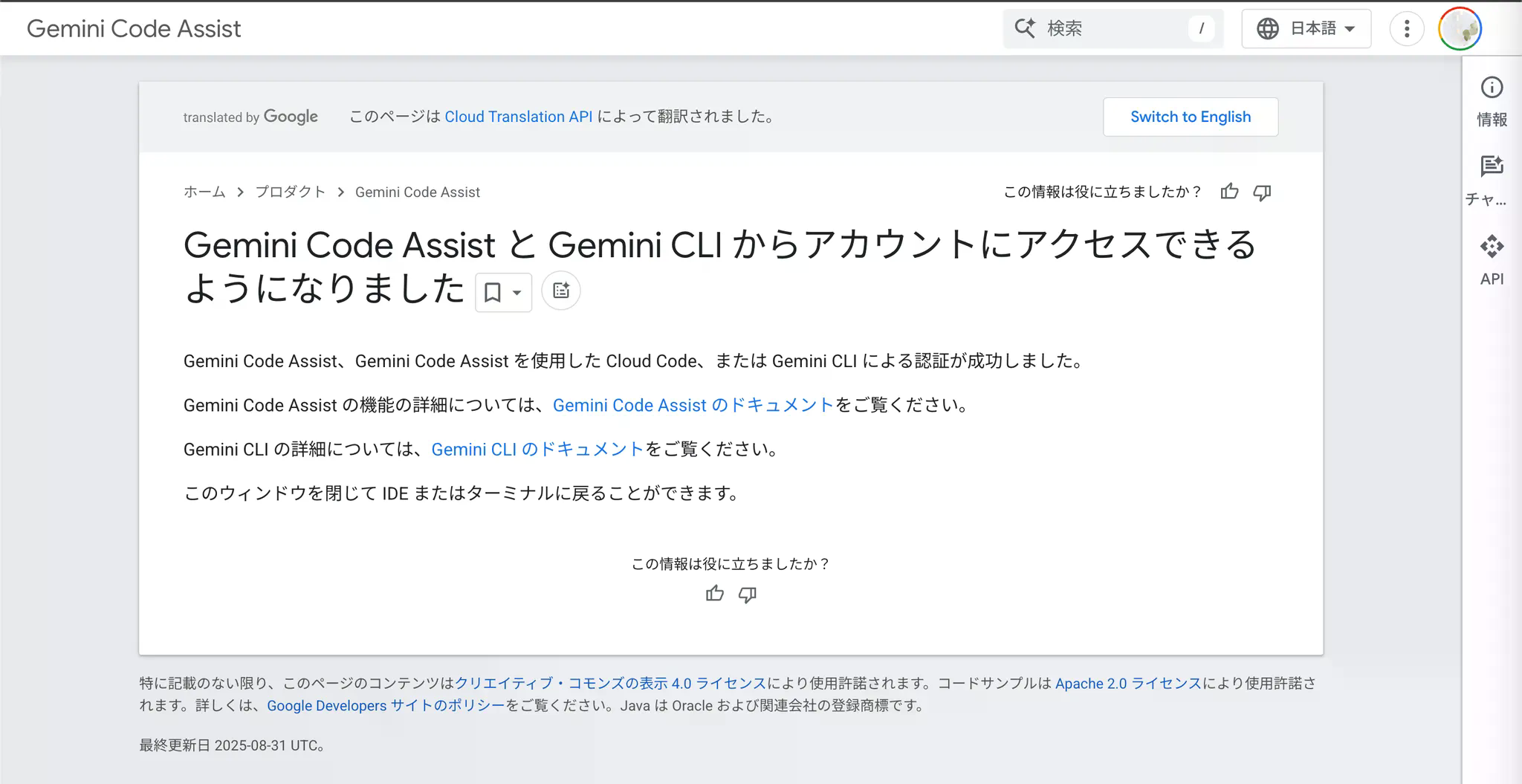This screenshot has height=784, width=1522.
Task: Open the 日本語 language dropdown
Action: (x=1306, y=28)
